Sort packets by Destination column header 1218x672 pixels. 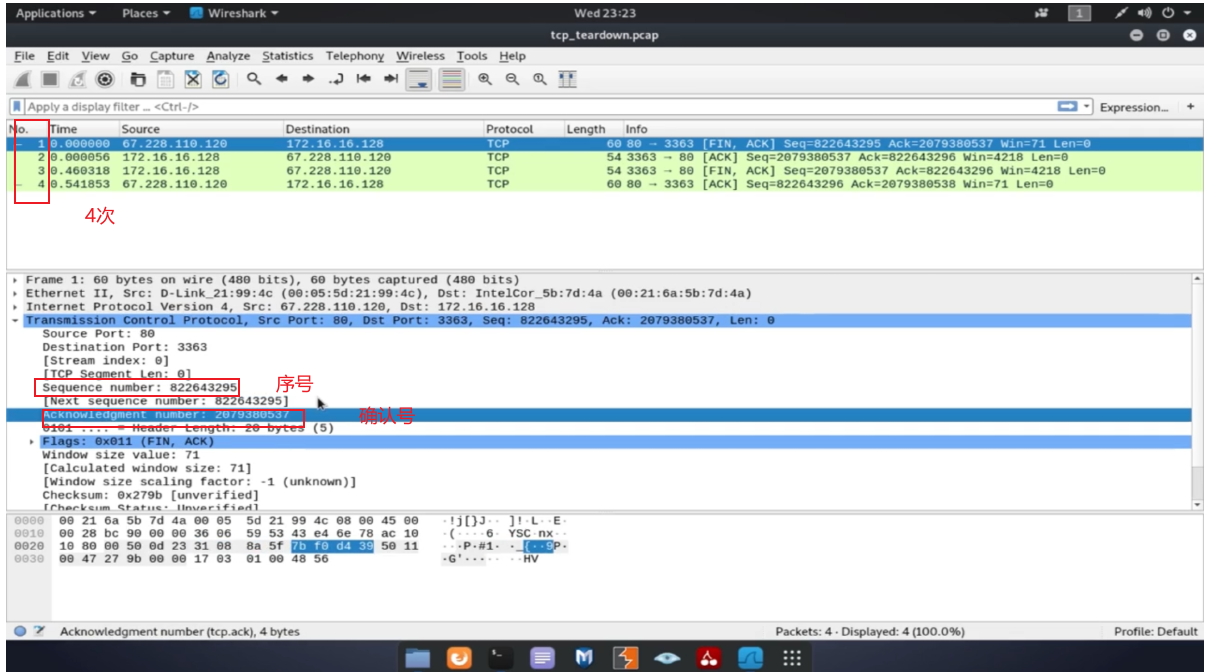point(382,129)
